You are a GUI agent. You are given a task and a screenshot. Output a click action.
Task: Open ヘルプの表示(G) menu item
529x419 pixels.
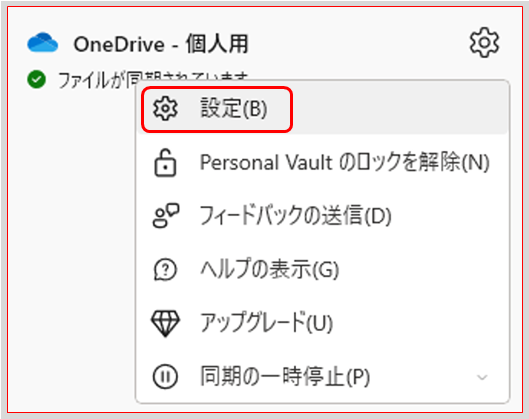tap(323, 270)
